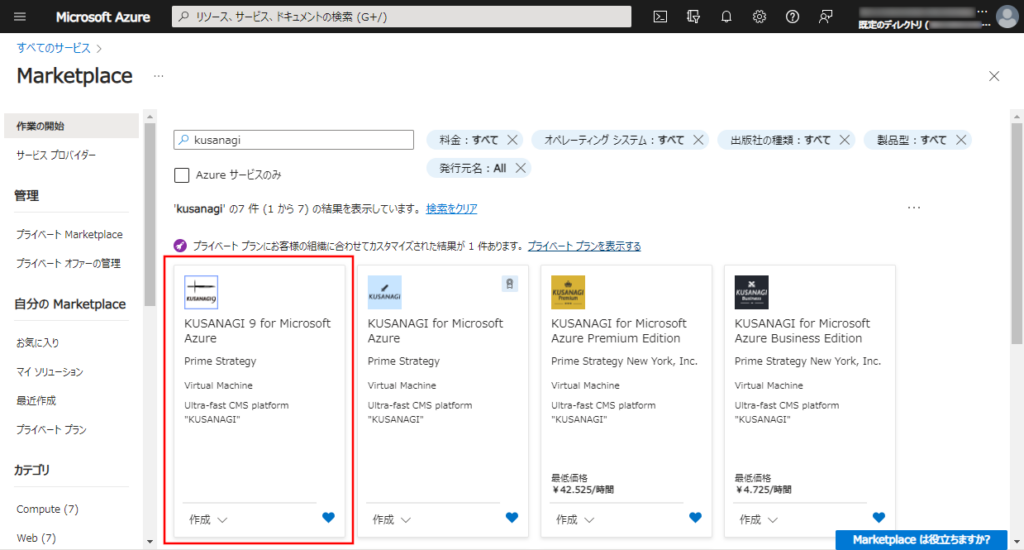This screenshot has width=1024, height=550.
Task: Click the global resource search field in the header
Action: [x=402, y=16]
